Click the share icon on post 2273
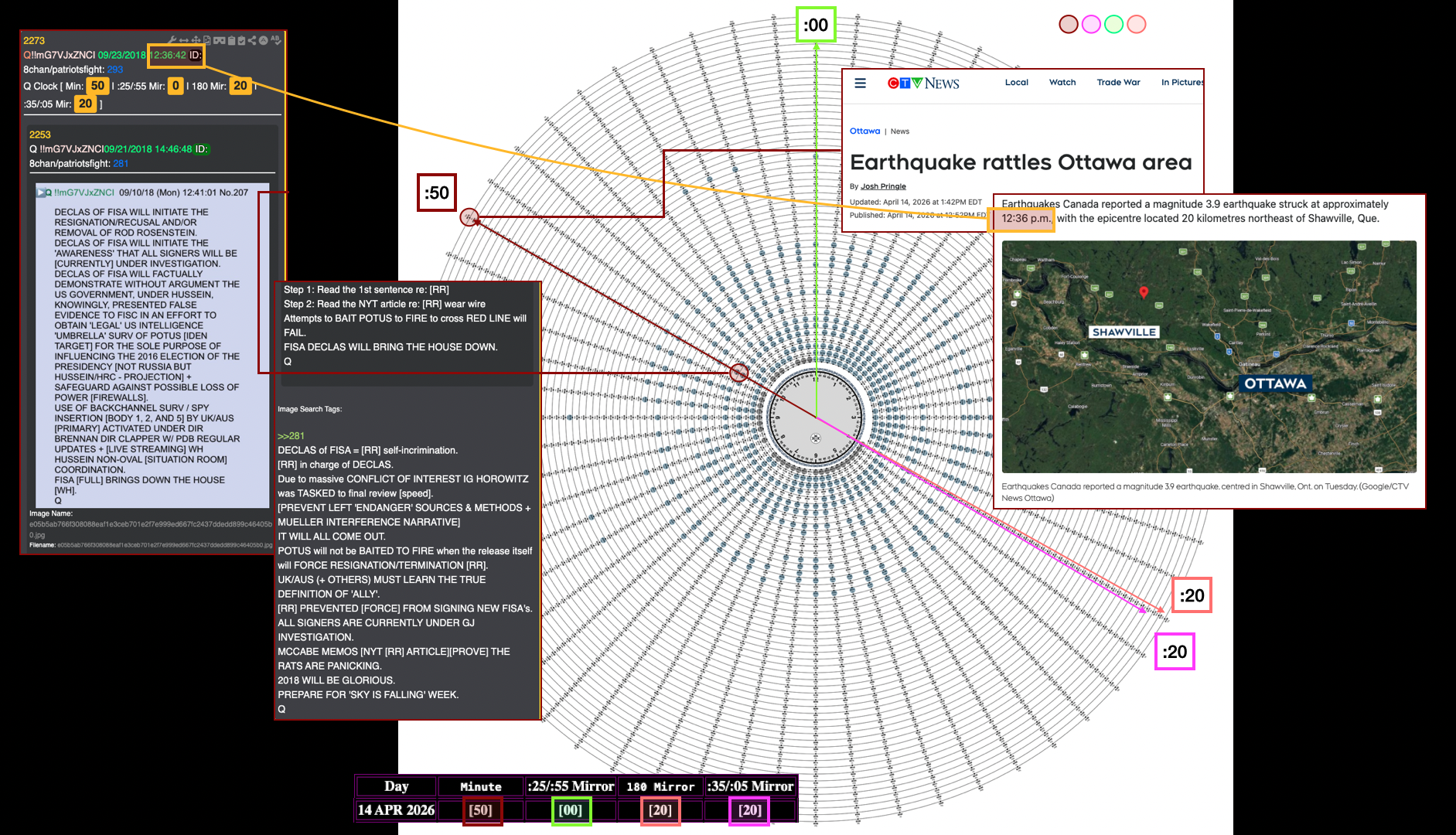The image size is (1456, 835). 252,40
